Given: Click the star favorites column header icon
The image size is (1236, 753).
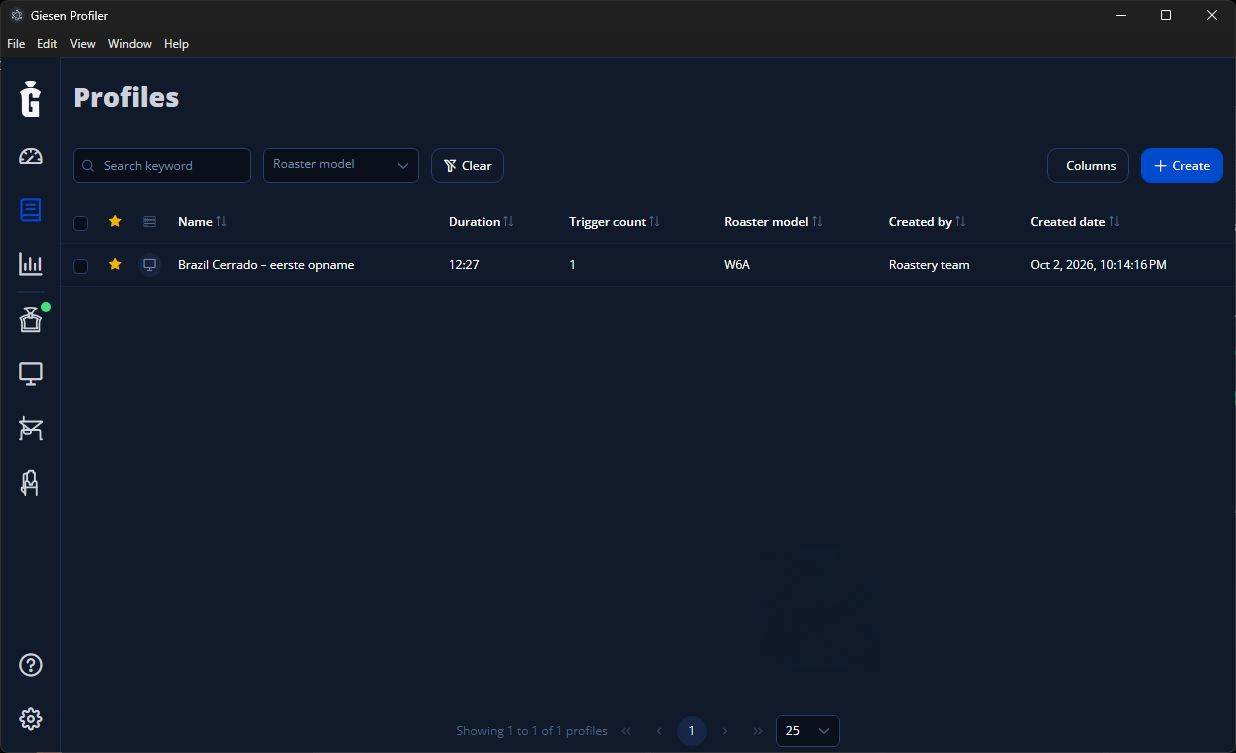Looking at the screenshot, I should click(115, 221).
